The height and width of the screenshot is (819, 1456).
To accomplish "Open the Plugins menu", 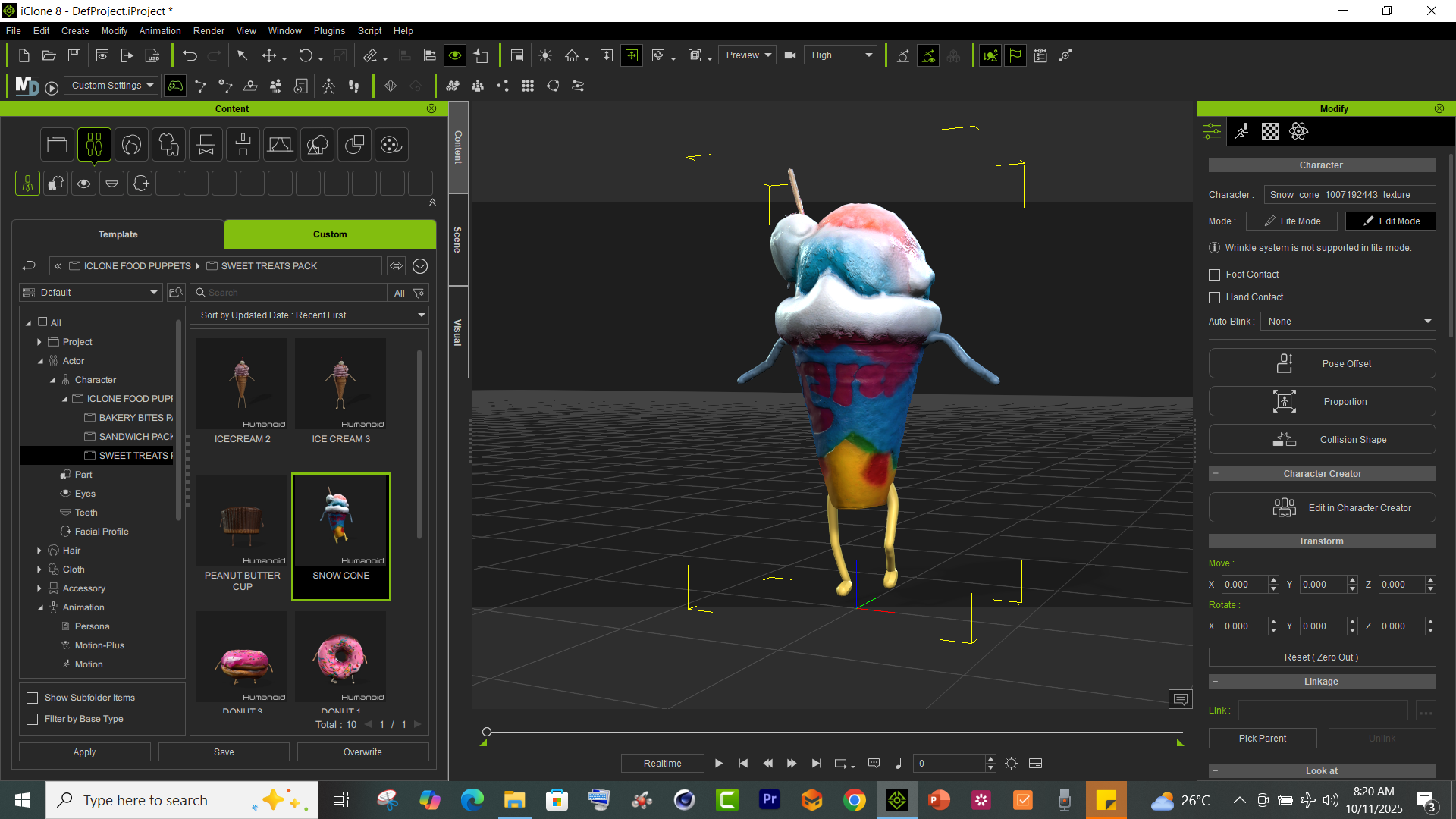I will coord(329,31).
